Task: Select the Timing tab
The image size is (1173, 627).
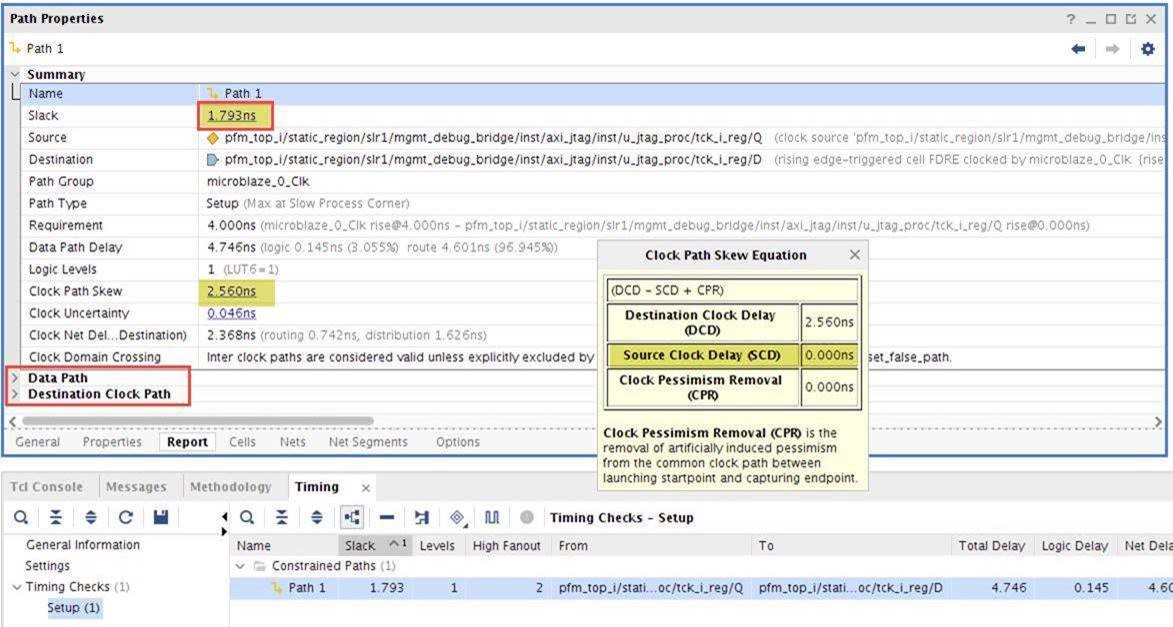Action: tap(317, 487)
